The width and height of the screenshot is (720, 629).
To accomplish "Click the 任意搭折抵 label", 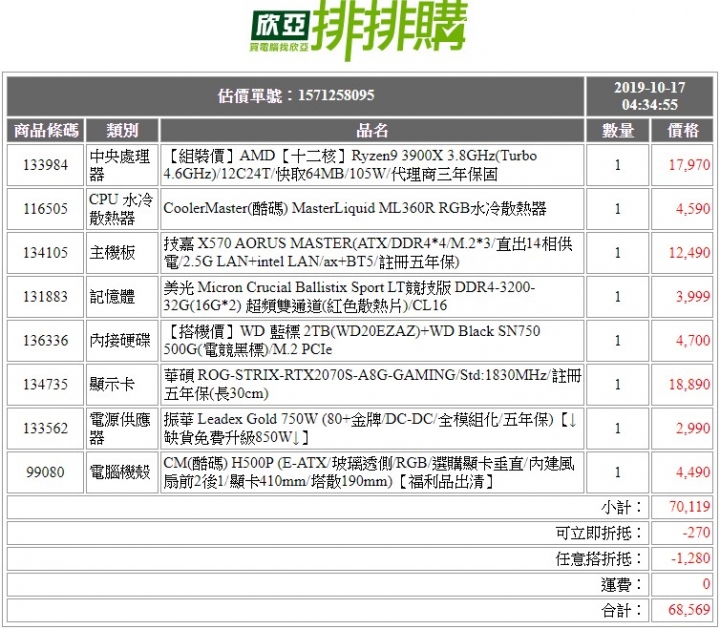I will pyautogui.click(x=600, y=559).
